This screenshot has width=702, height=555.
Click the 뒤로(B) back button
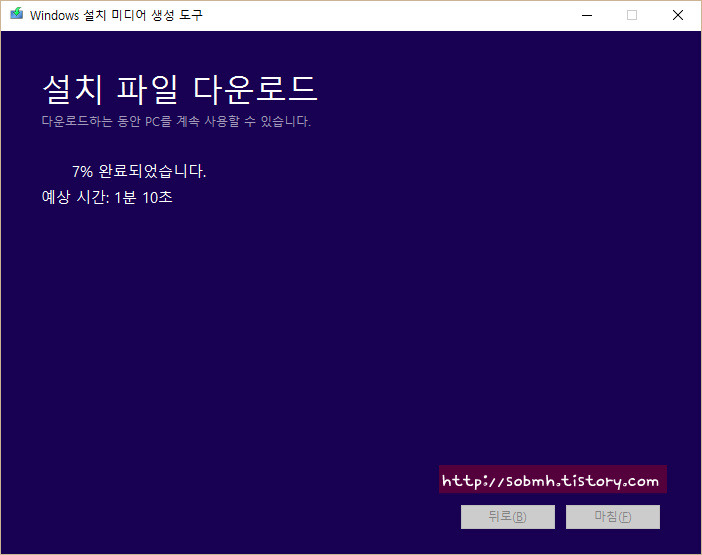click(508, 517)
